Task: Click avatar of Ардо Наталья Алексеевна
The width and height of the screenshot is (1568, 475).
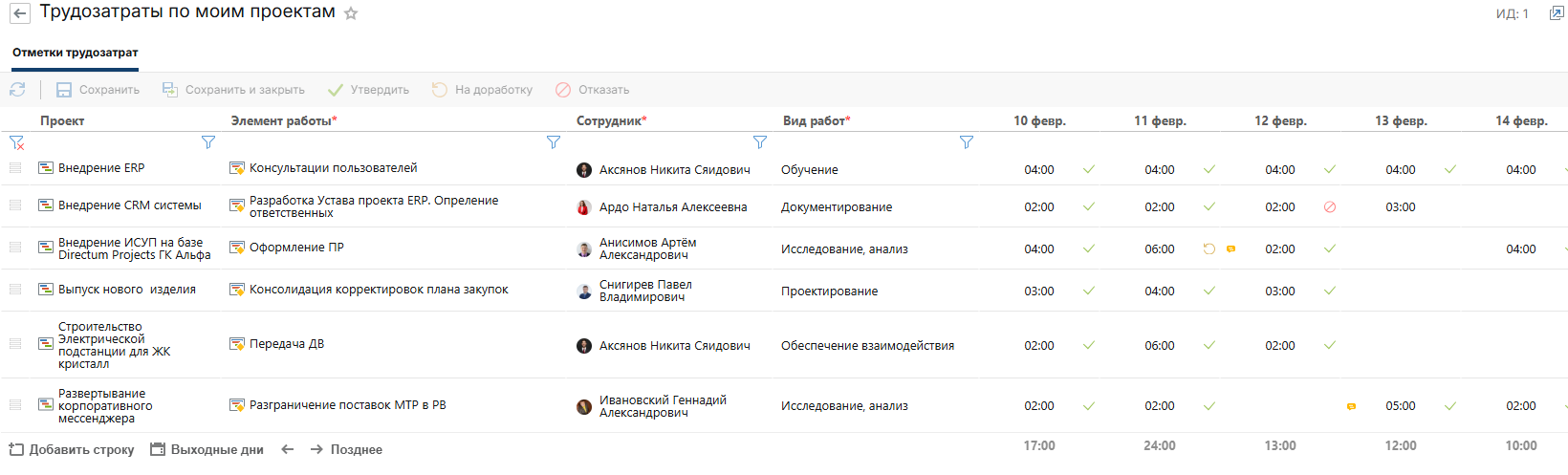Action: 584,207
